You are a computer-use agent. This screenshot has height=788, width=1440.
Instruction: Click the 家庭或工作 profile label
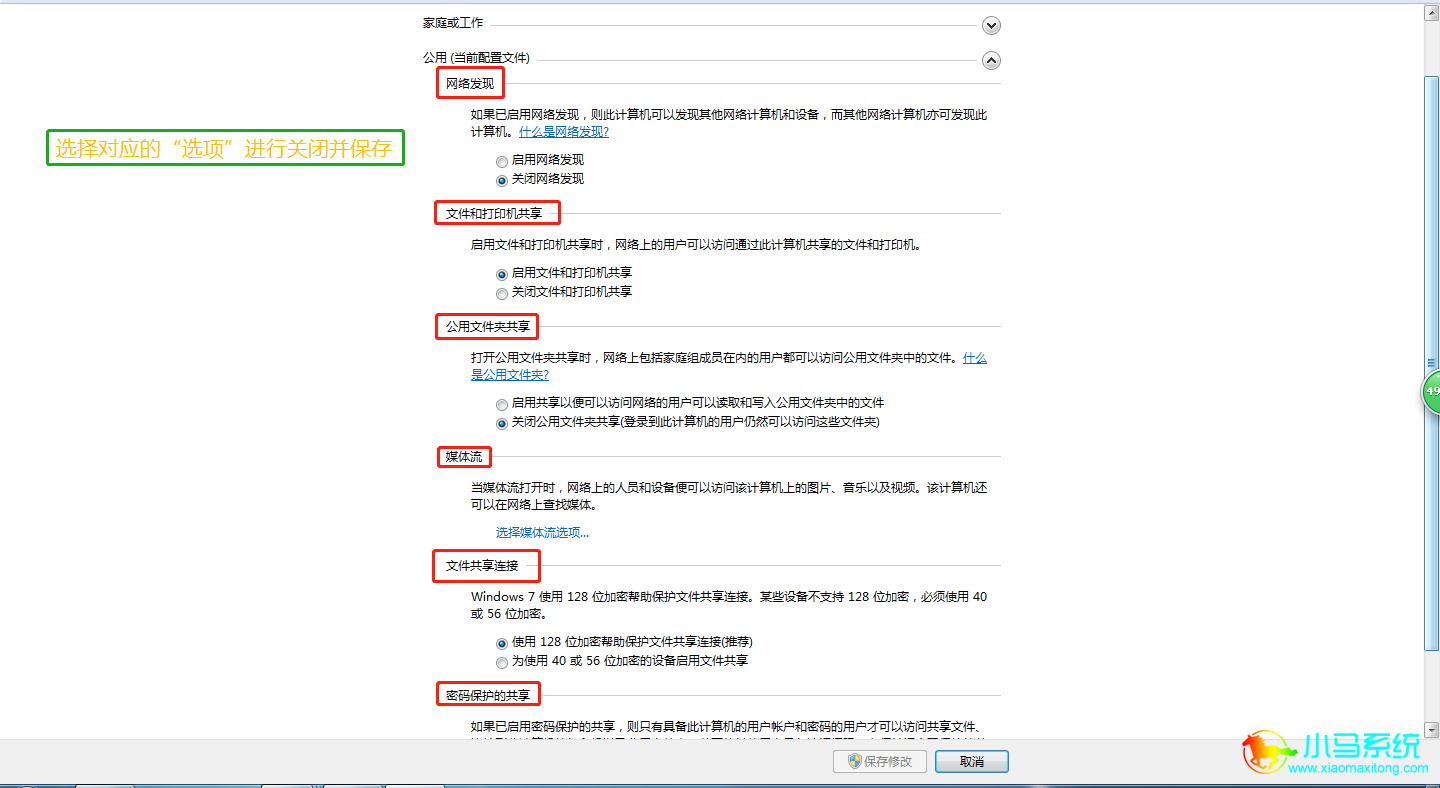click(x=453, y=22)
